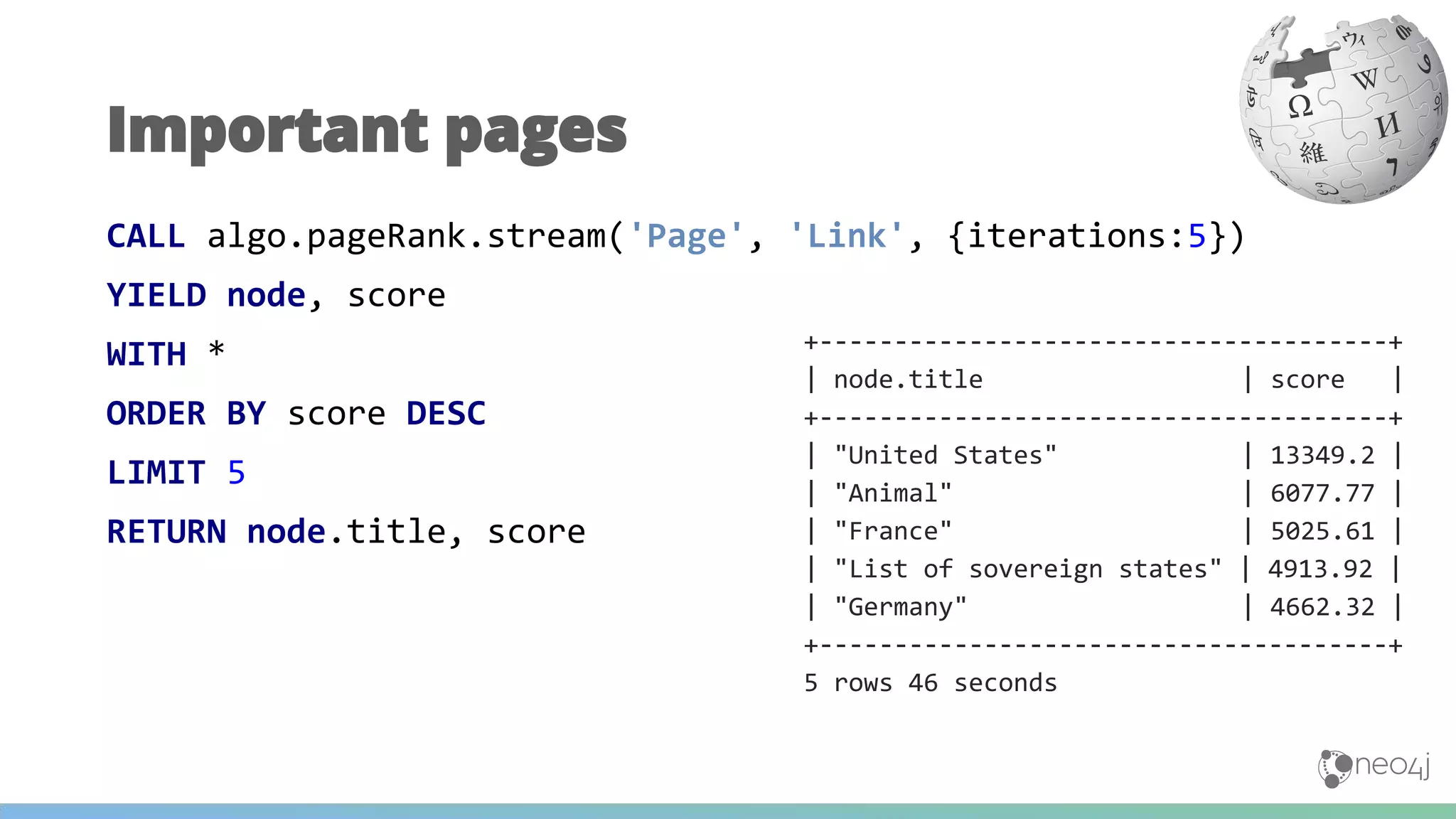The height and width of the screenshot is (819, 1456).
Task: Click the score value 6077.77
Action: 1322,493
